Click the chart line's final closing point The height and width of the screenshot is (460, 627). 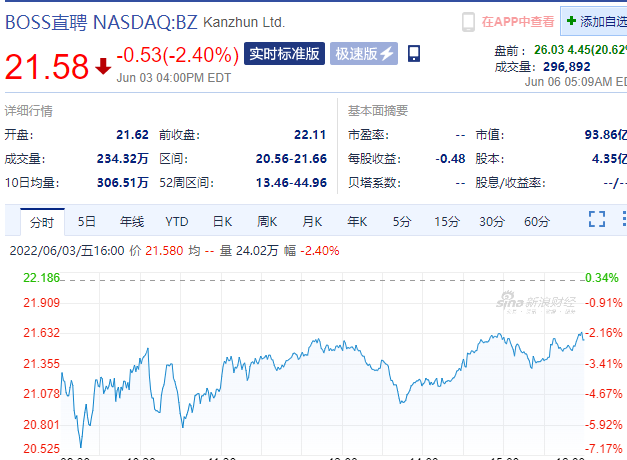point(583,340)
